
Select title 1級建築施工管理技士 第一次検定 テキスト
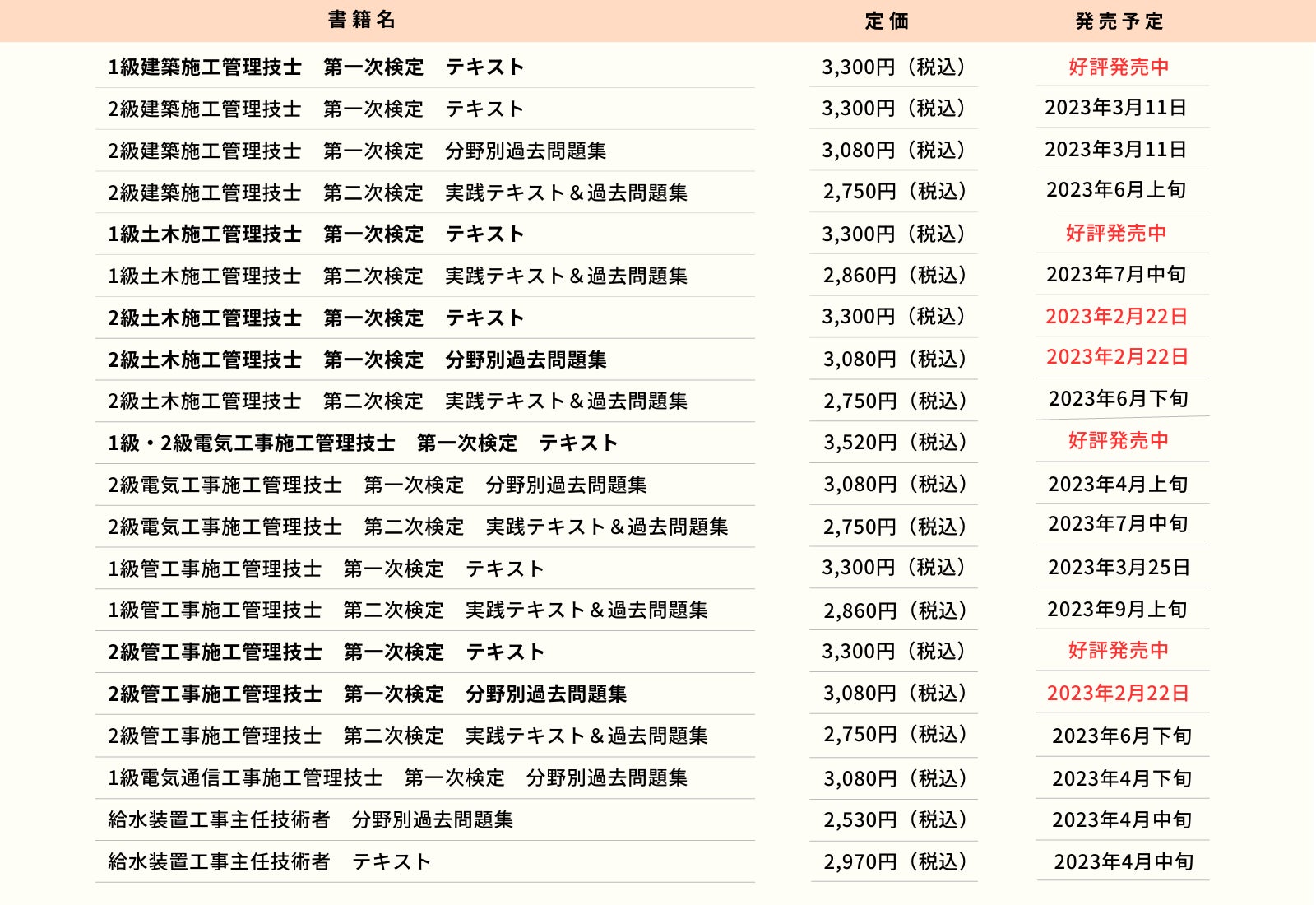tap(316, 67)
